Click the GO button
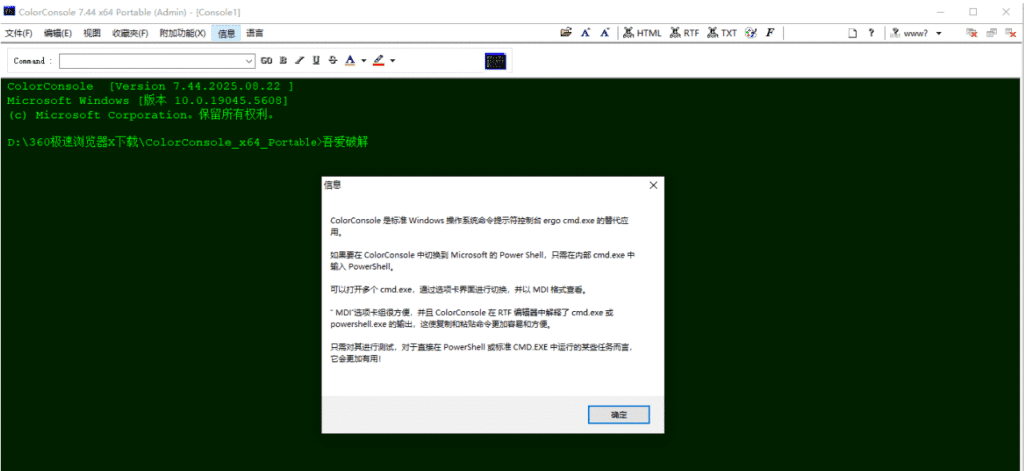This screenshot has width=1024, height=471. click(x=266, y=61)
